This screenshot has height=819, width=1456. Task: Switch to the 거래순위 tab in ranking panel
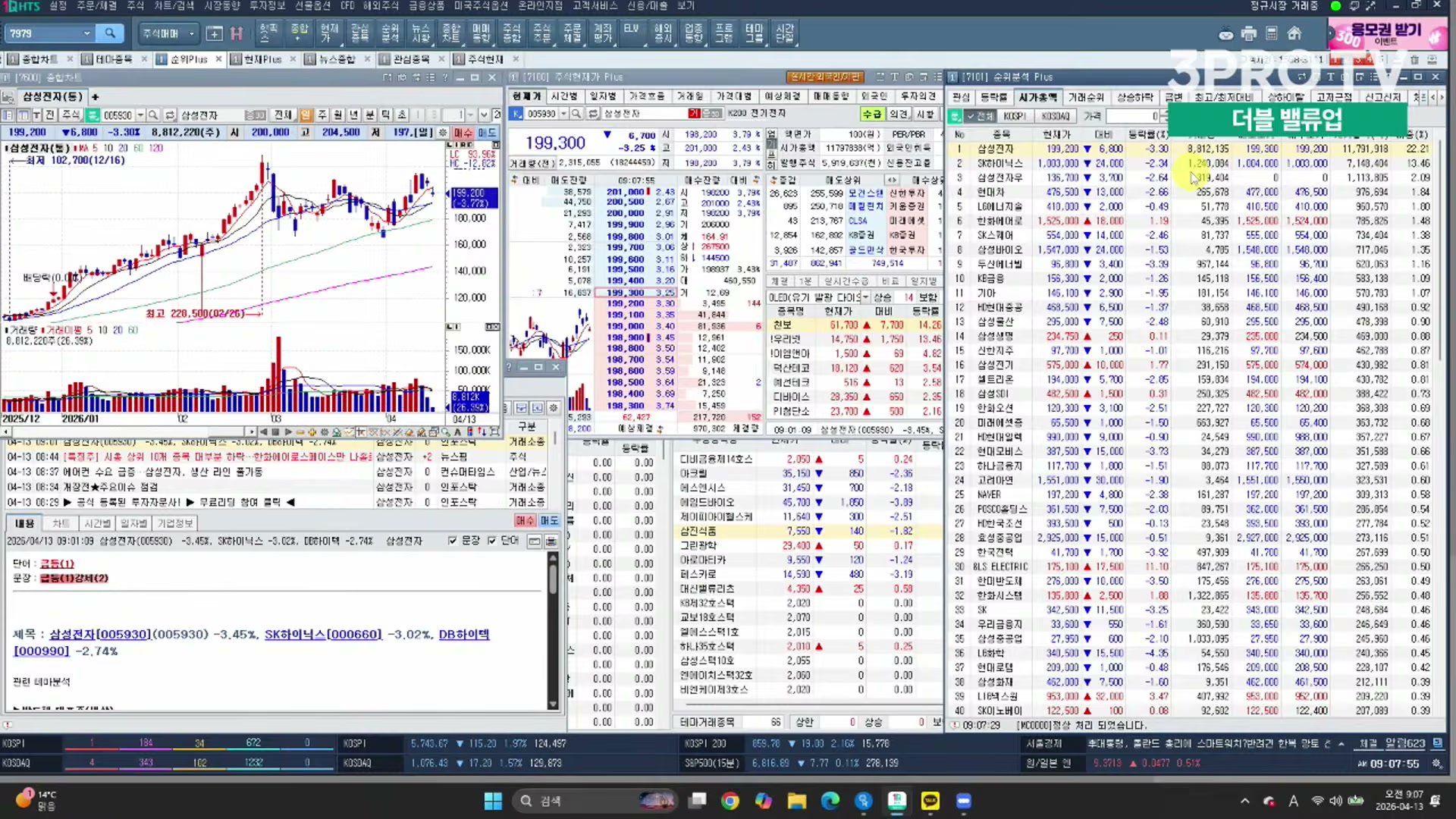click(x=1086, y=97)
